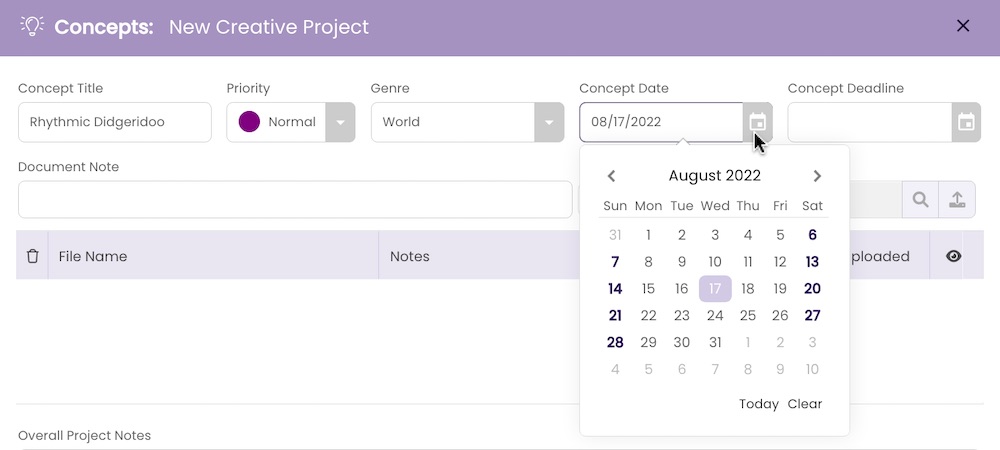This screenshot has width=1000, height=450.
Task: Select August 19 in the calendar
Action: click(x=780, y=289)
